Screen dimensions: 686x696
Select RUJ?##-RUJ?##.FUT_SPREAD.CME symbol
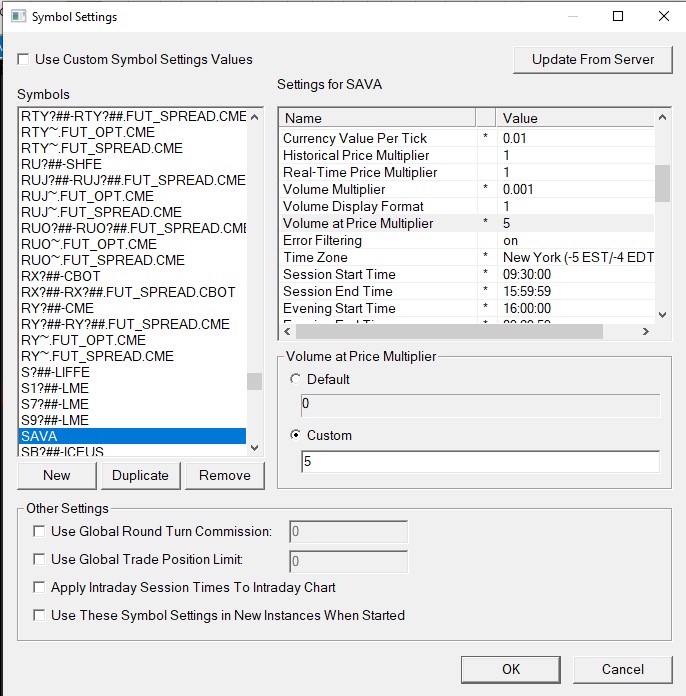133,180
